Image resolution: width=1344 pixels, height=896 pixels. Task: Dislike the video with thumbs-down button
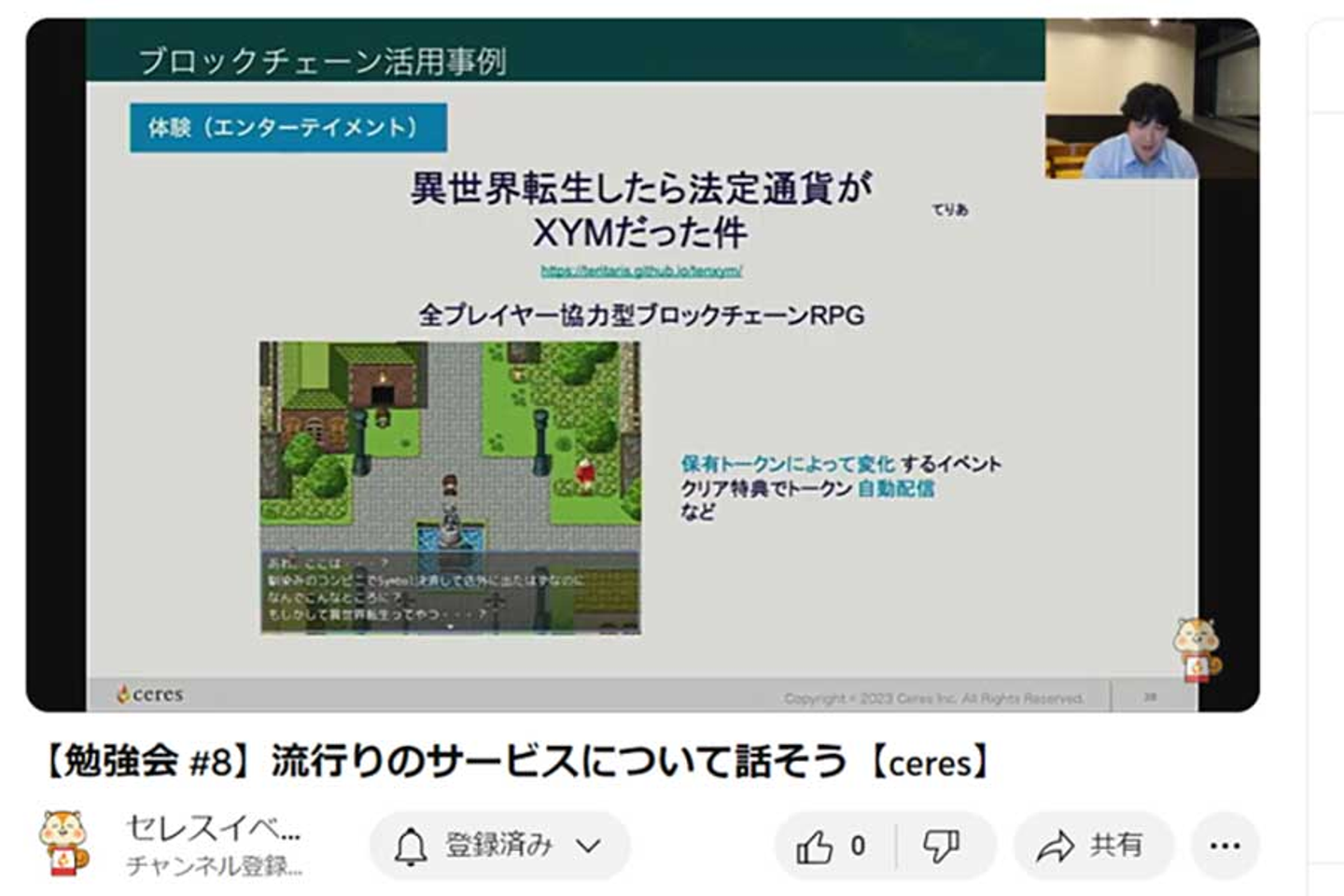coord(943,846)
